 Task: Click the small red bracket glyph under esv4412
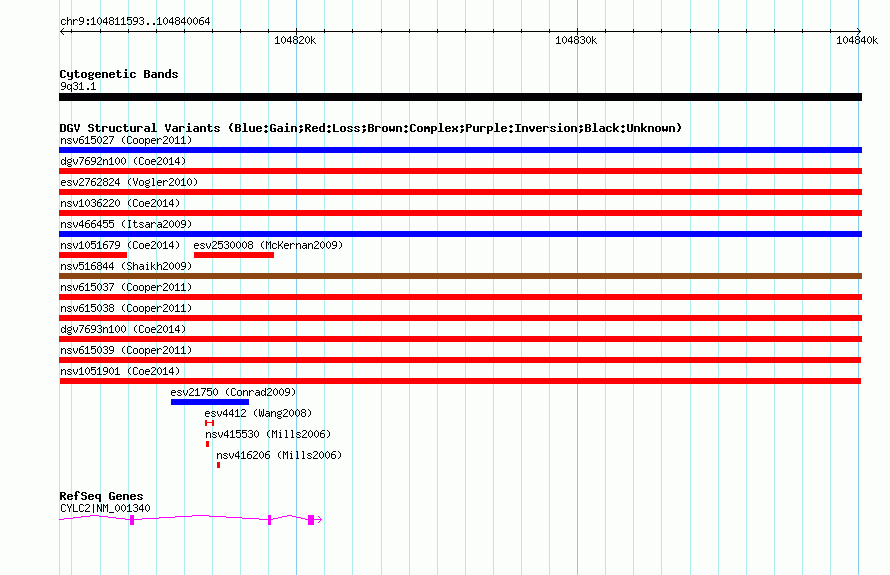coord(209,423)
